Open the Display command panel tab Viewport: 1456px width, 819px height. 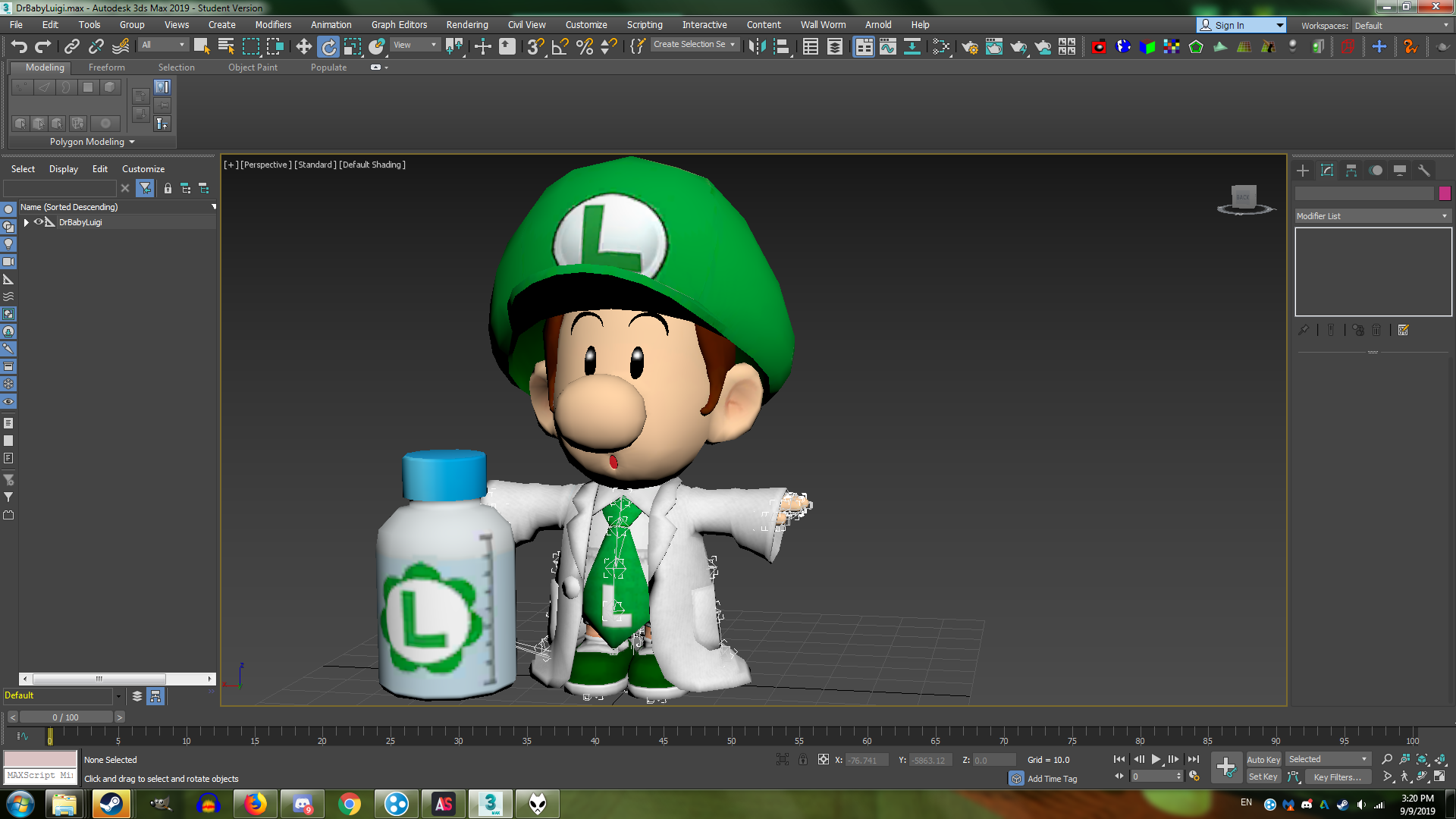pyautogui.click(x=1400, y=171)
